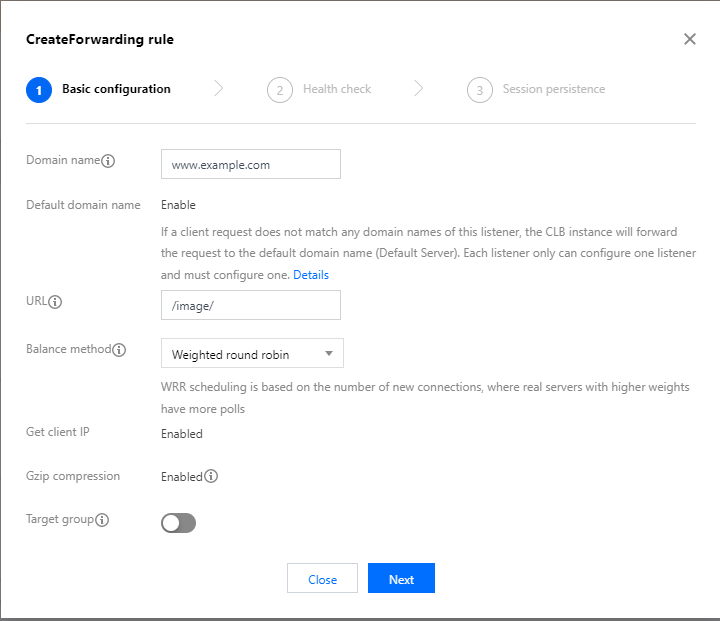Click the step 2 number circle
This screenshot has width=720, height=621.
(280, 90)
